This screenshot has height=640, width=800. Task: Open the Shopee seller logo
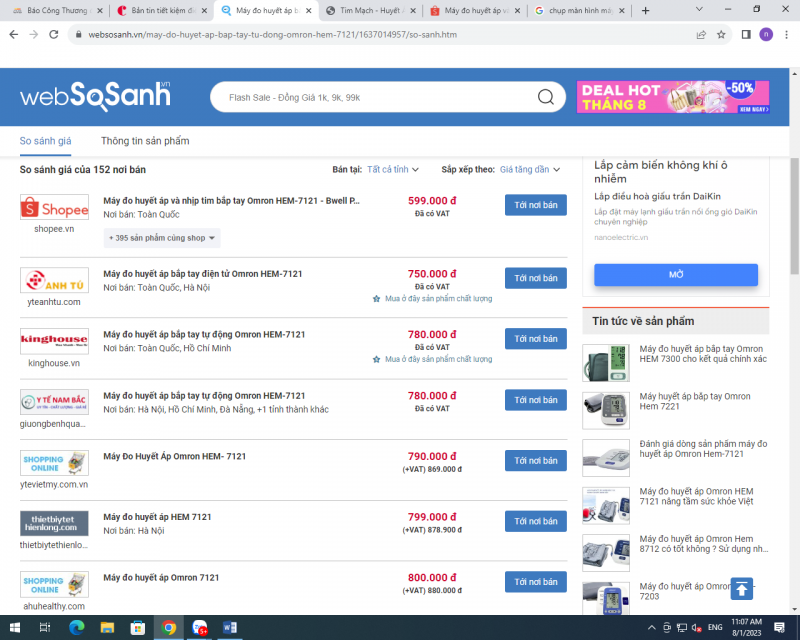(x=54, y=208)
